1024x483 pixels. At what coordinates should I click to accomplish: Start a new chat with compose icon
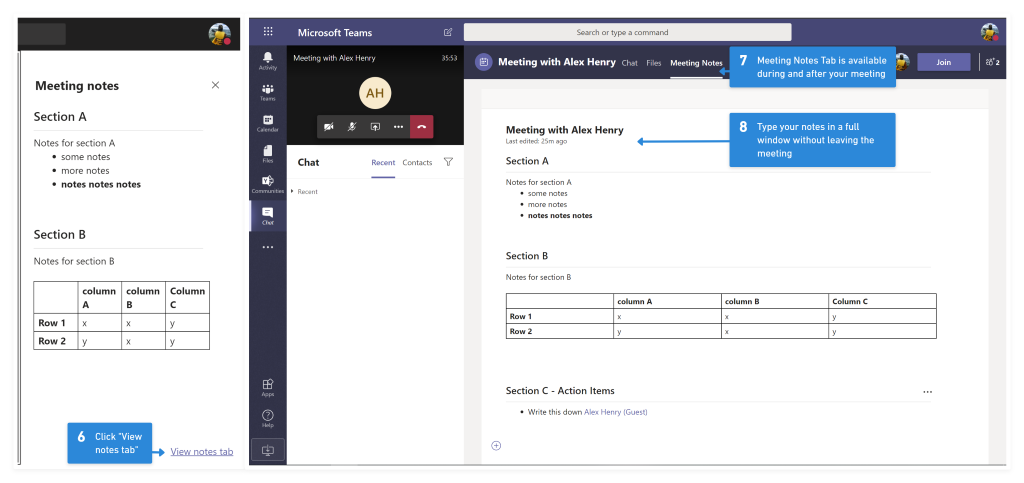click(x=448, y=32)
